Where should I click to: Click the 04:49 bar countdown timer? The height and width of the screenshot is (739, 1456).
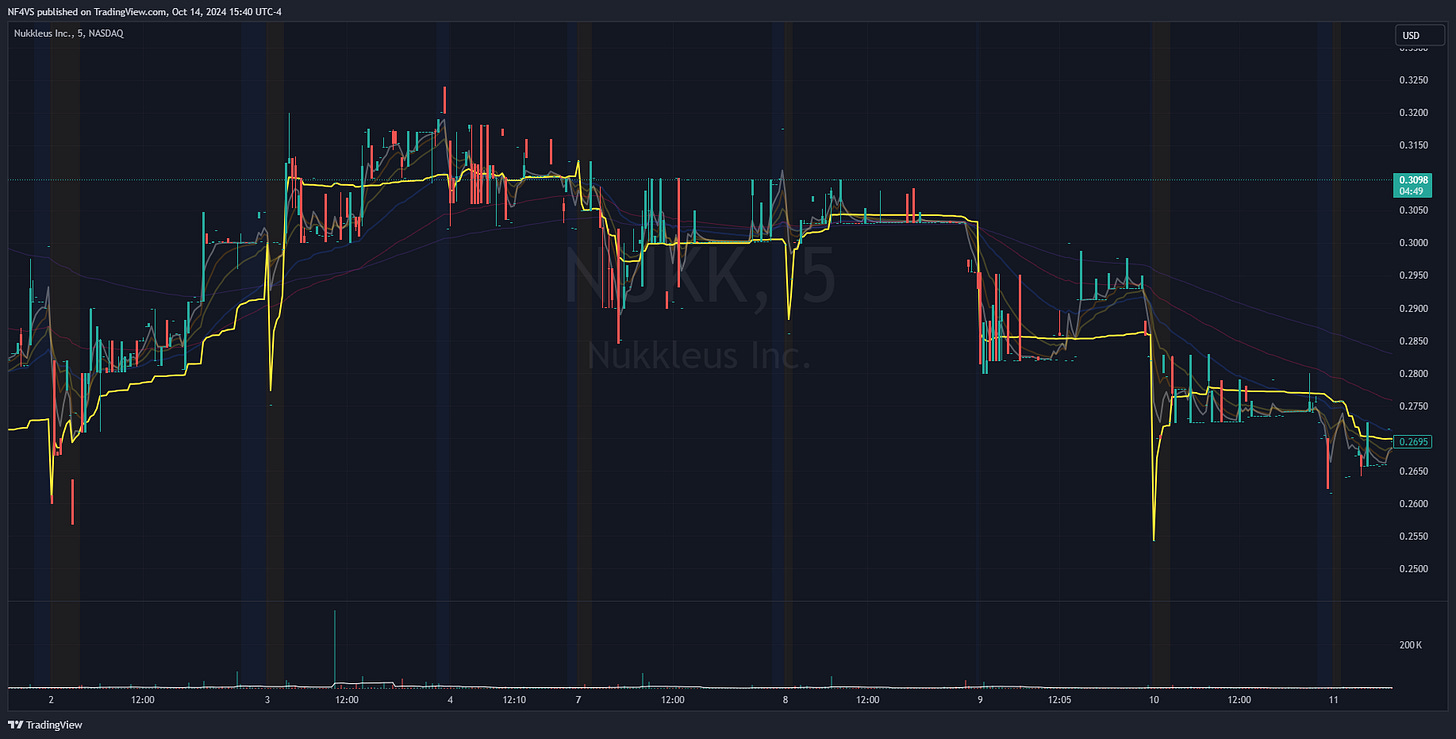(1412, 190)
